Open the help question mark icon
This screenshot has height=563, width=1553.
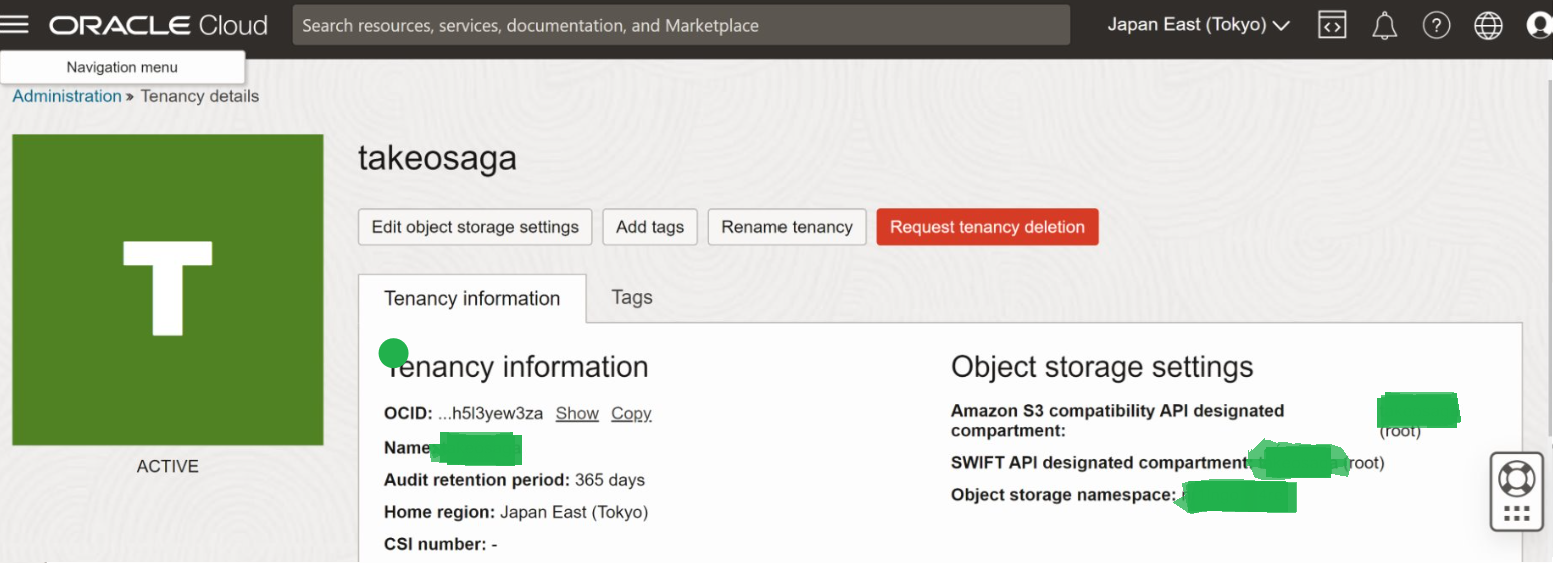coord(1436,25)
